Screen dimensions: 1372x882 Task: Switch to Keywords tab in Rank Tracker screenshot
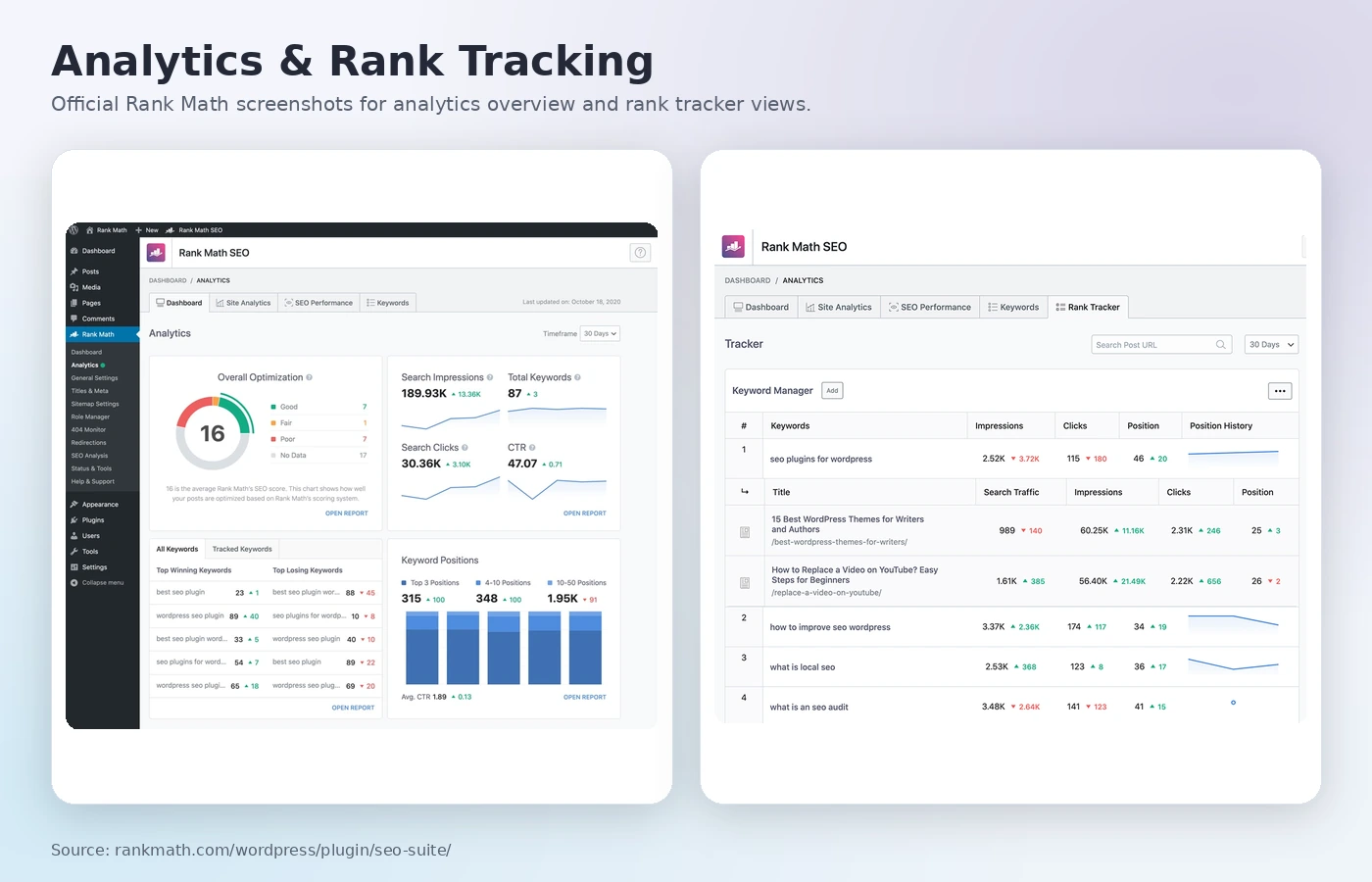coord(1013,307)
